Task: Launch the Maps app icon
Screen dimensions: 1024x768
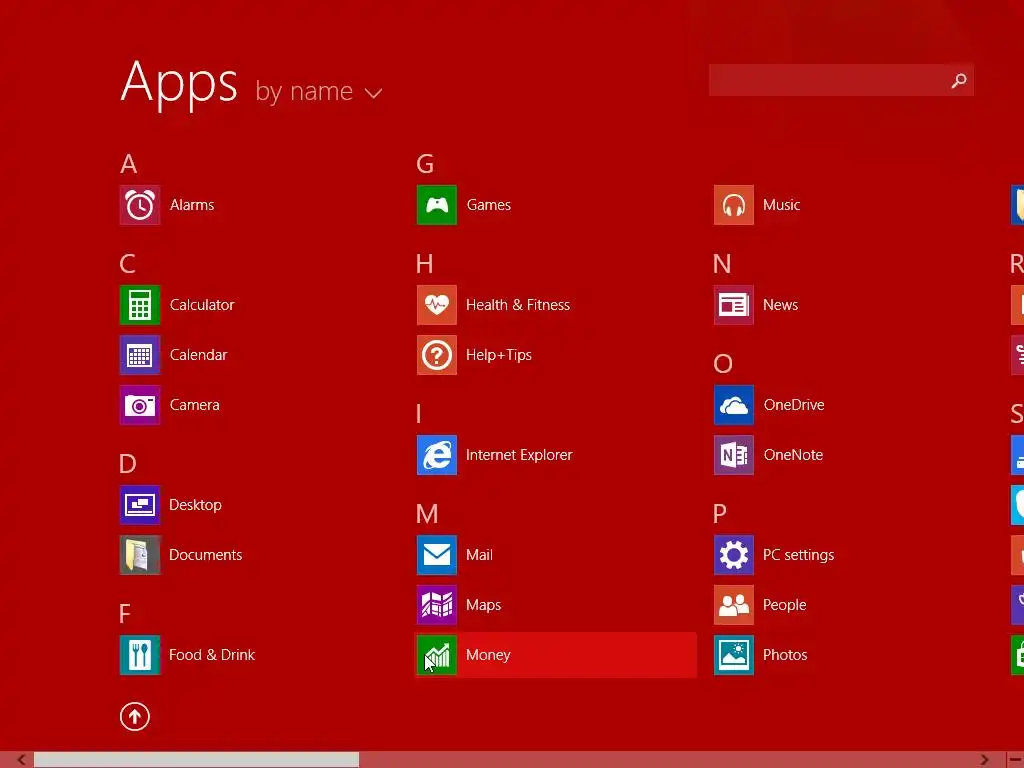Action: 437,605
